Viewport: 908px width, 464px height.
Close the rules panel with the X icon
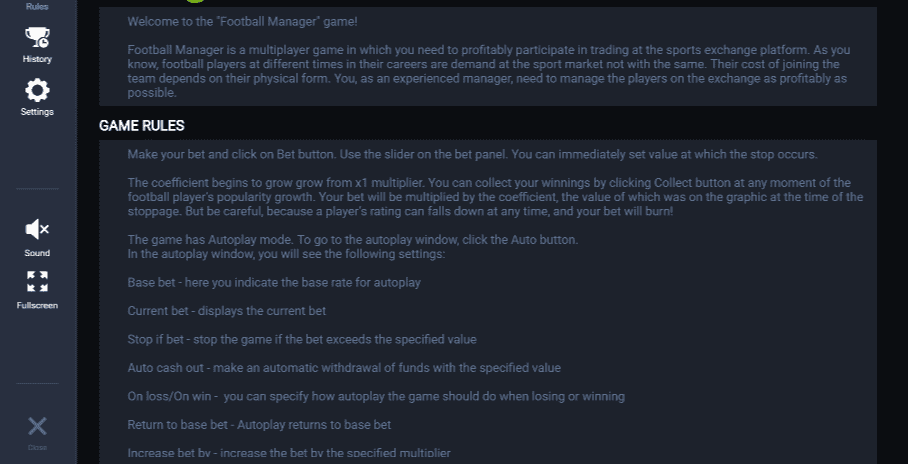tap(37, 427)
